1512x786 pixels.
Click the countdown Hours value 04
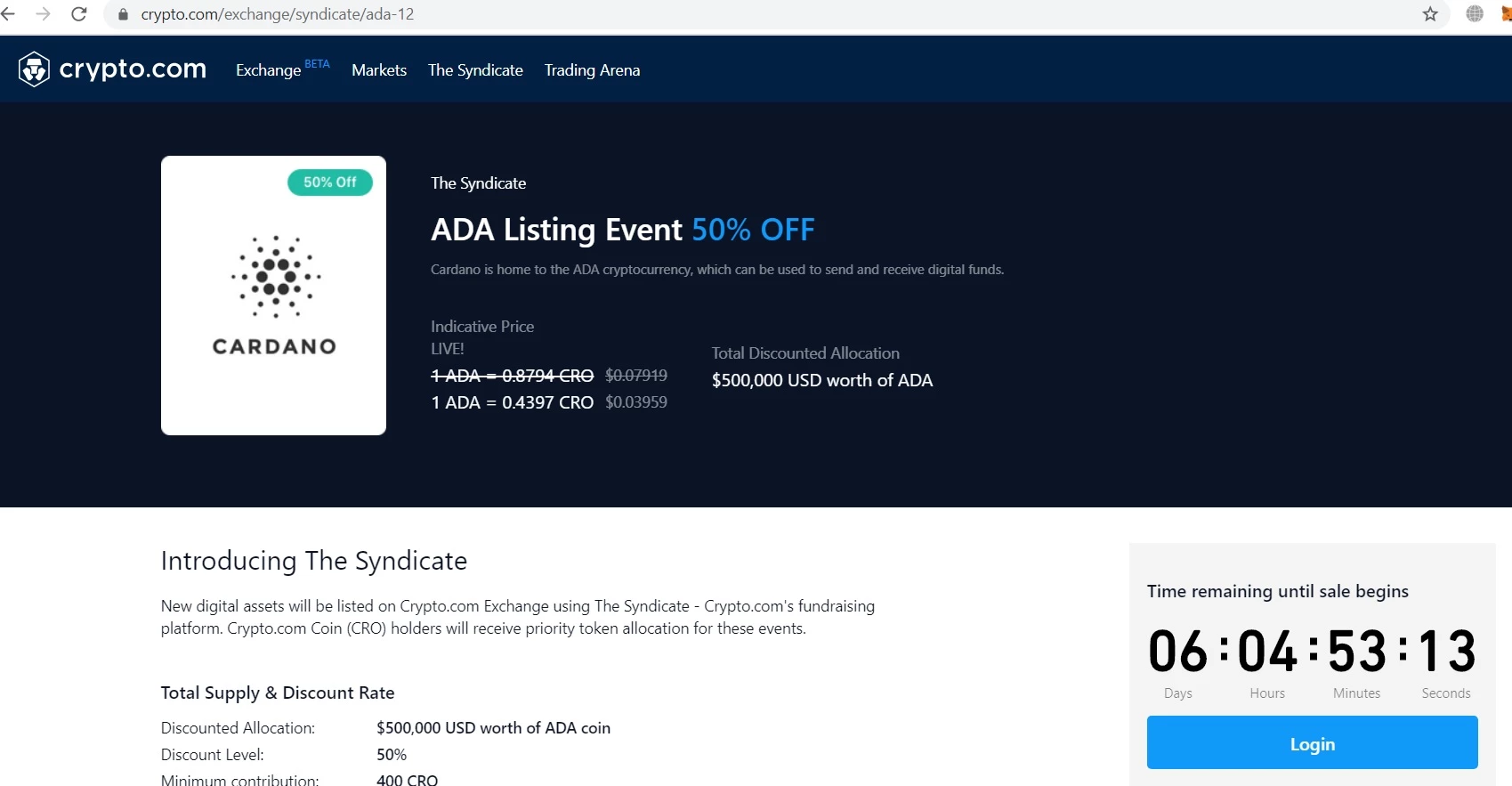coord(1267,651)
